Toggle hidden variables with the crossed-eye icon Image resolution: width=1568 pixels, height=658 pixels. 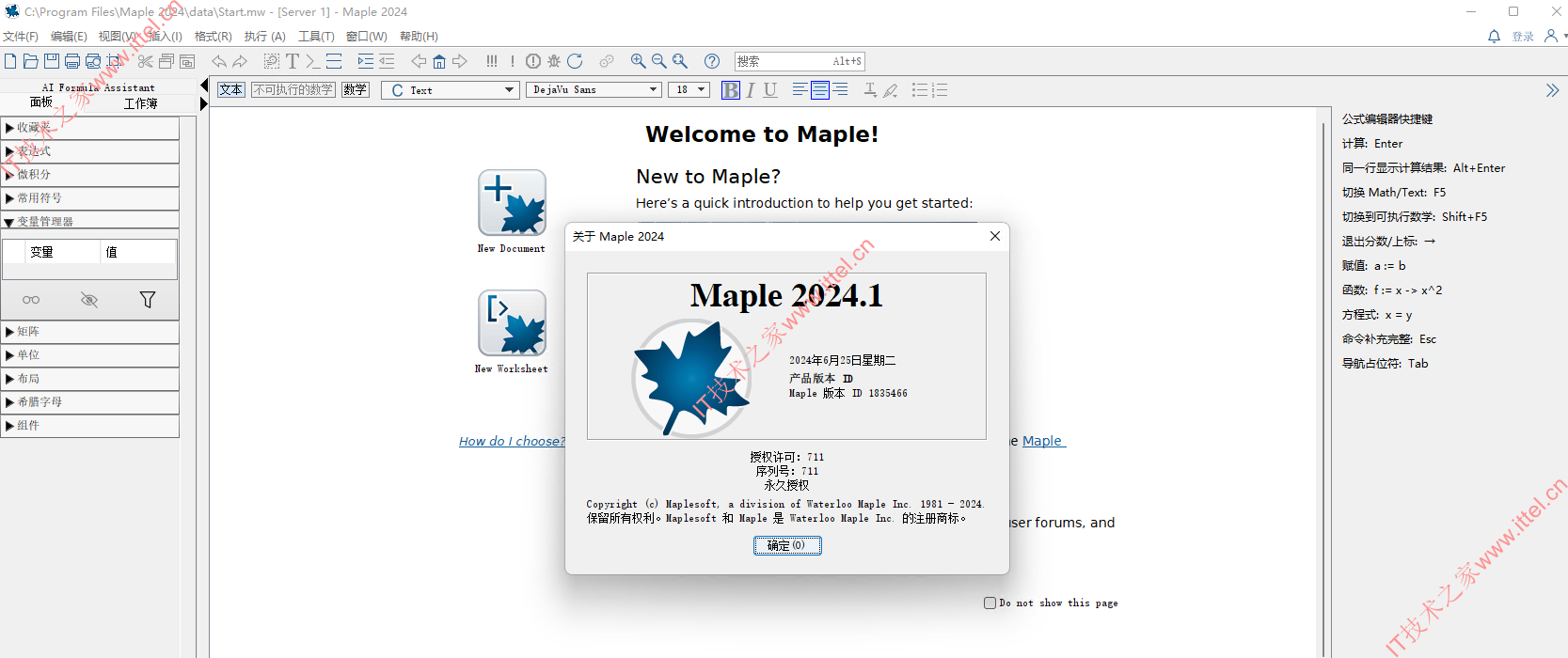89,300
